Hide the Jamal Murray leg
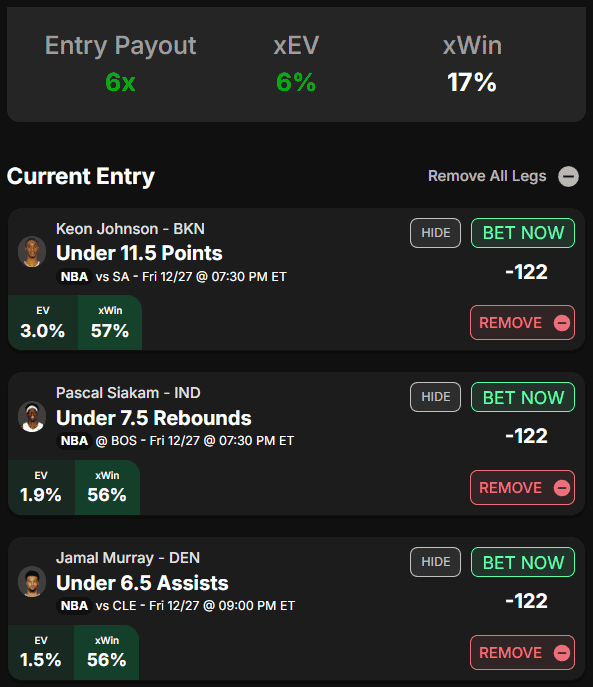 435,562
